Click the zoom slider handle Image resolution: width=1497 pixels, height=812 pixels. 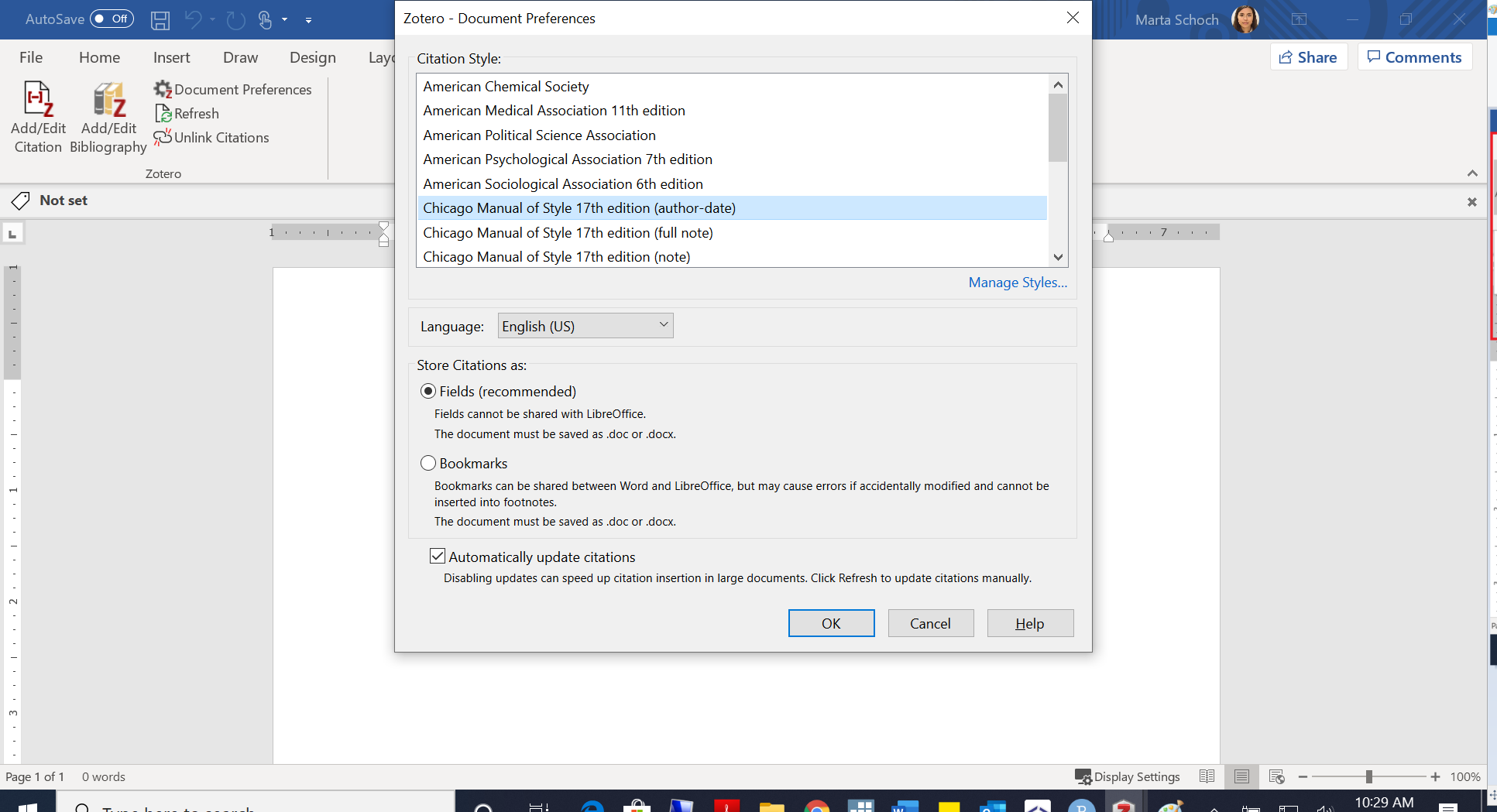tap(1368, 776)
